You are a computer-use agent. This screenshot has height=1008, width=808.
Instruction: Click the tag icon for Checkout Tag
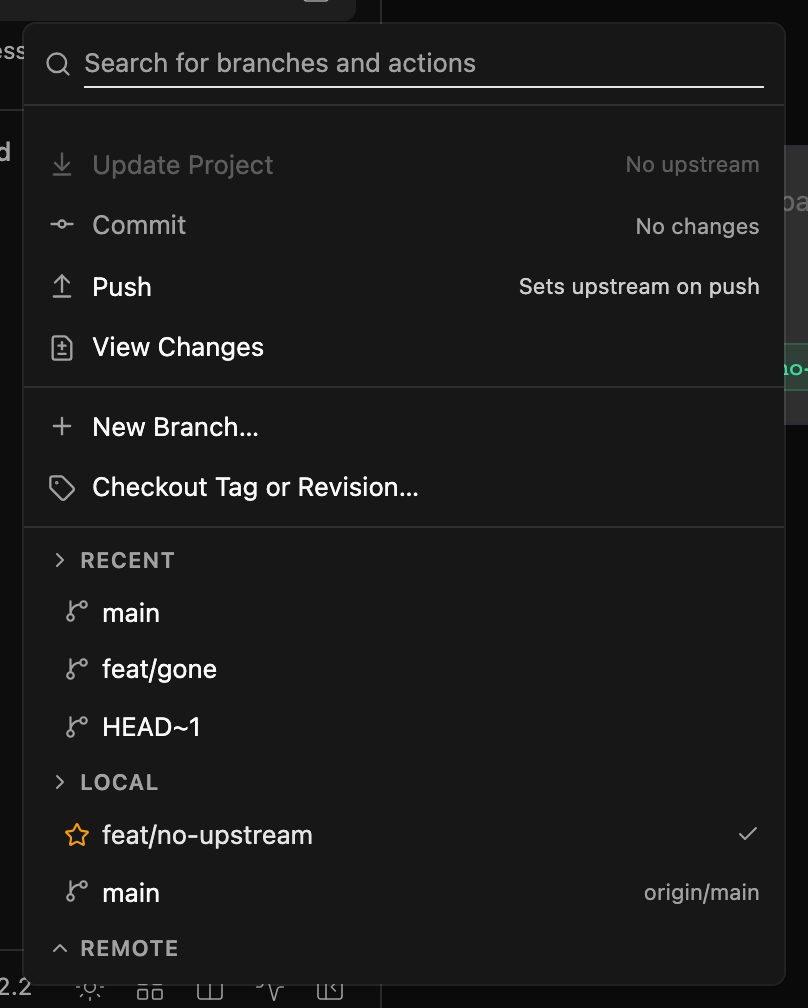point(62,488)
